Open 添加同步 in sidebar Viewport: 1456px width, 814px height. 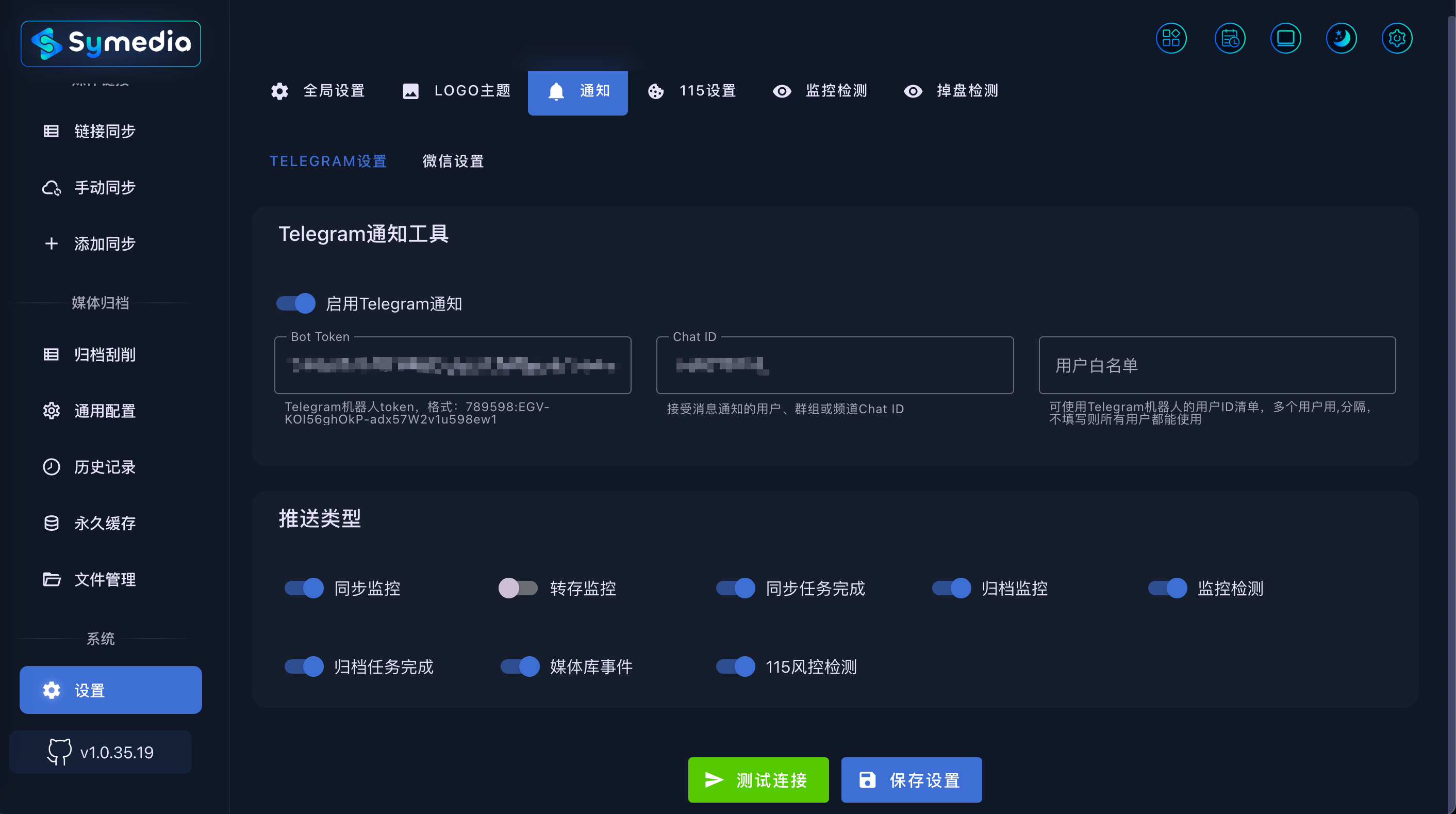110,244
